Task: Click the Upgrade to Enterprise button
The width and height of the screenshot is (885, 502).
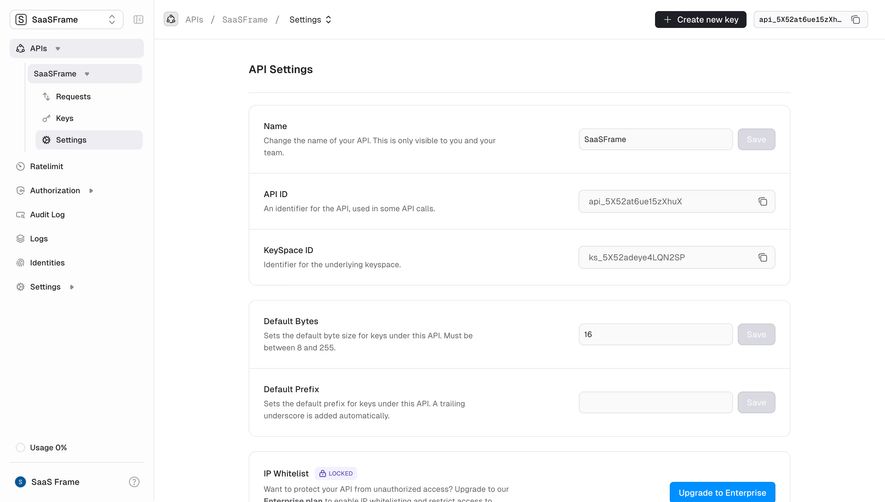Action: (722, 492)
